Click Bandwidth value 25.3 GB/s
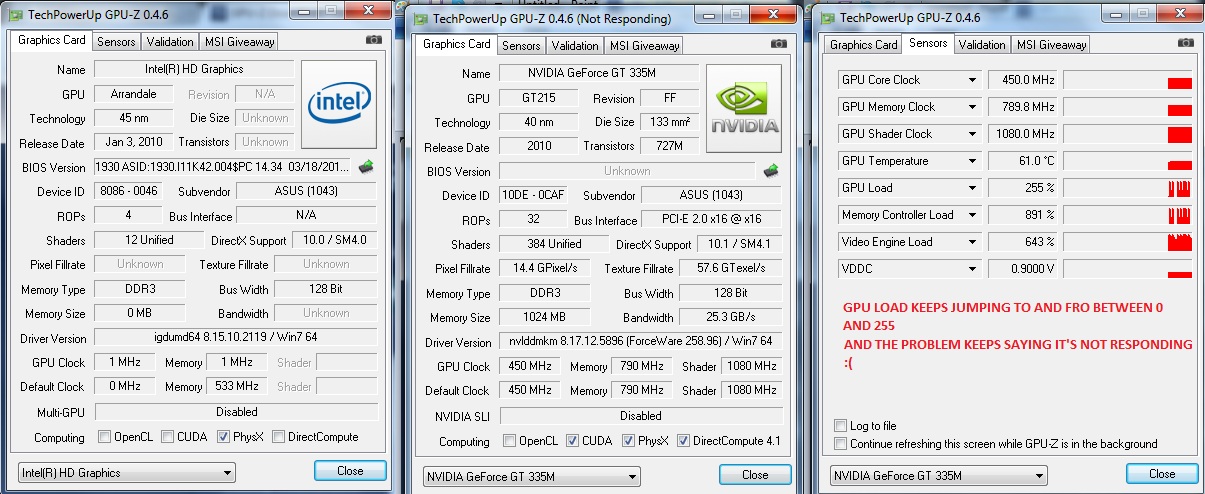1205x494 pixels. pyautogui.click(x=731, y=318)
